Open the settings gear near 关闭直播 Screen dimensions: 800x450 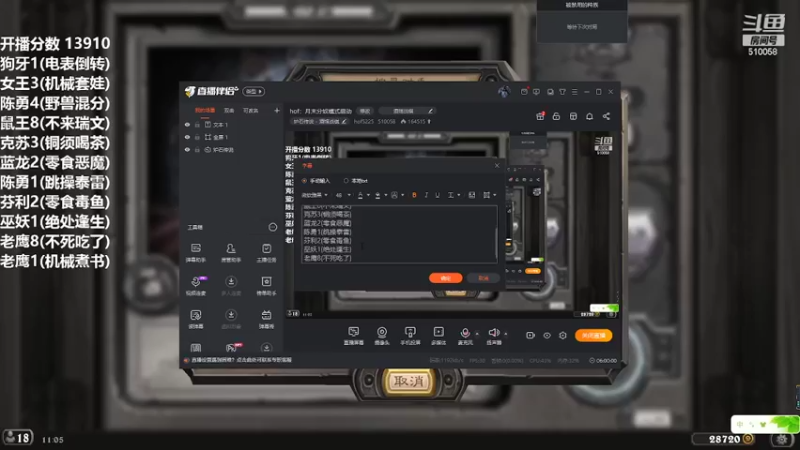pos(563,335)
